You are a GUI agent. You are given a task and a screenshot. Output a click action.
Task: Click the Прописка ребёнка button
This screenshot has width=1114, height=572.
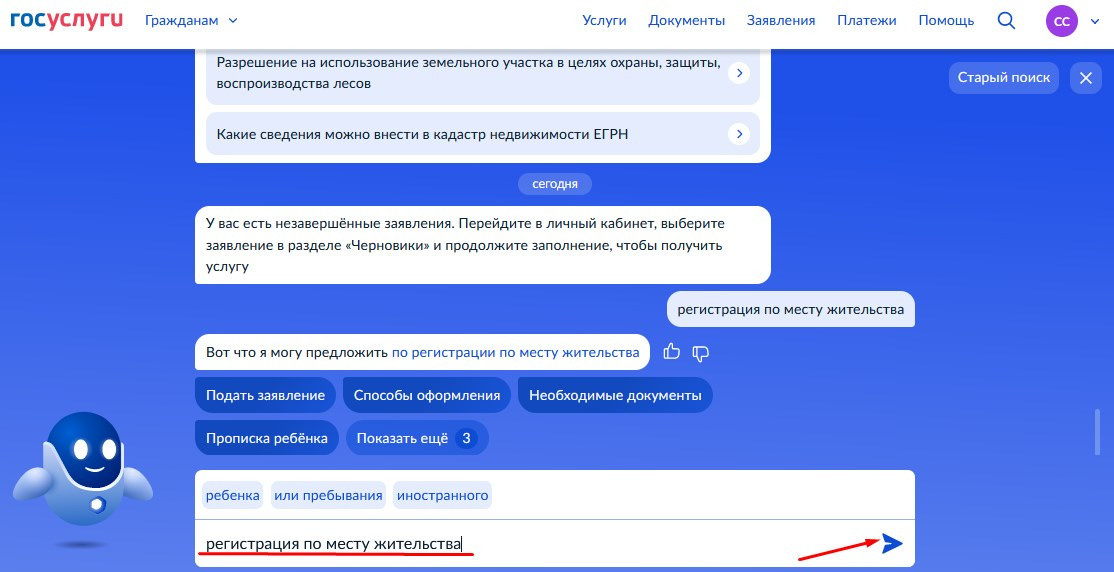tap(267, 438)
